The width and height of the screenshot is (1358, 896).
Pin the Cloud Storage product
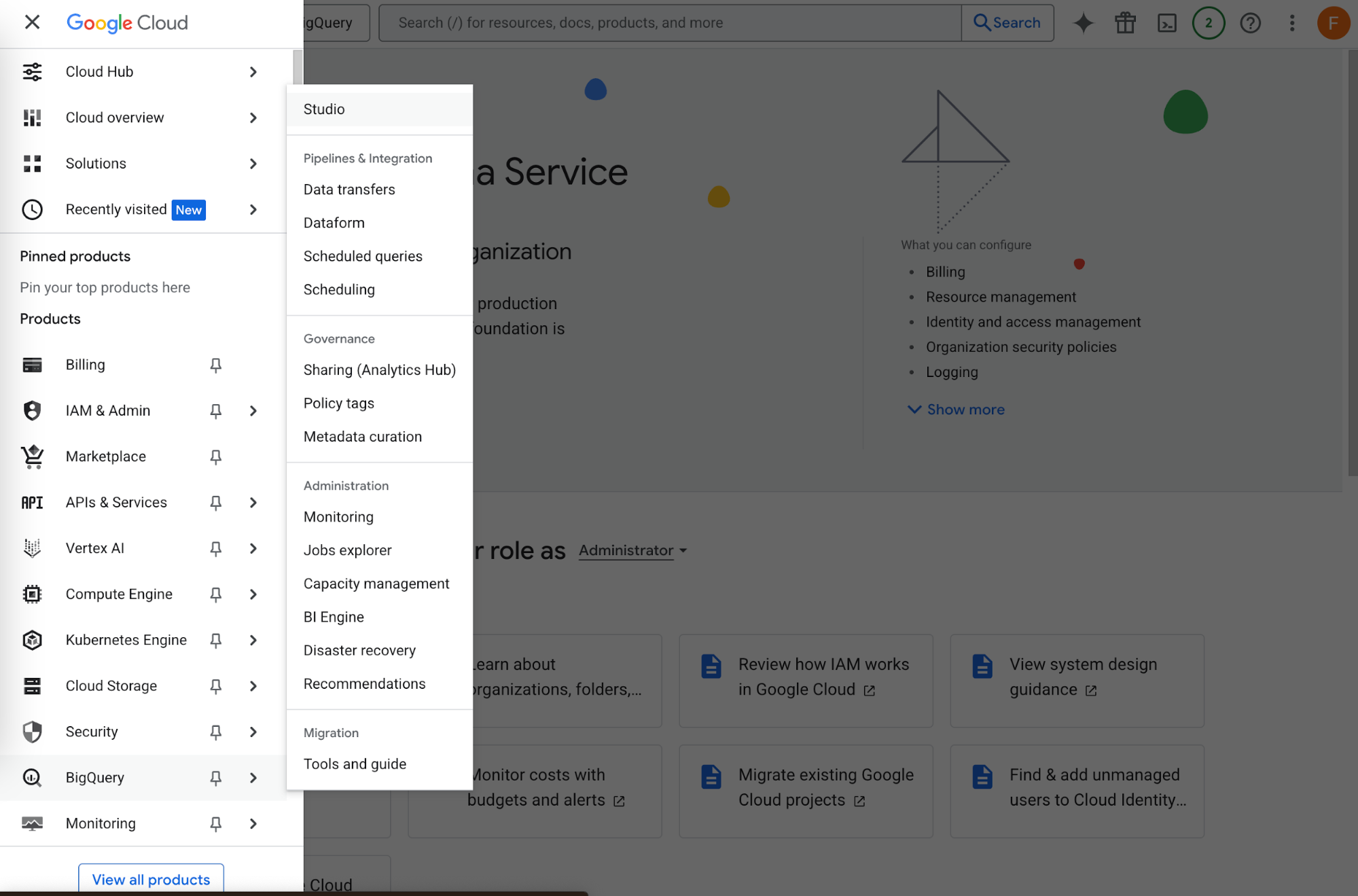(x=215, y=686)
